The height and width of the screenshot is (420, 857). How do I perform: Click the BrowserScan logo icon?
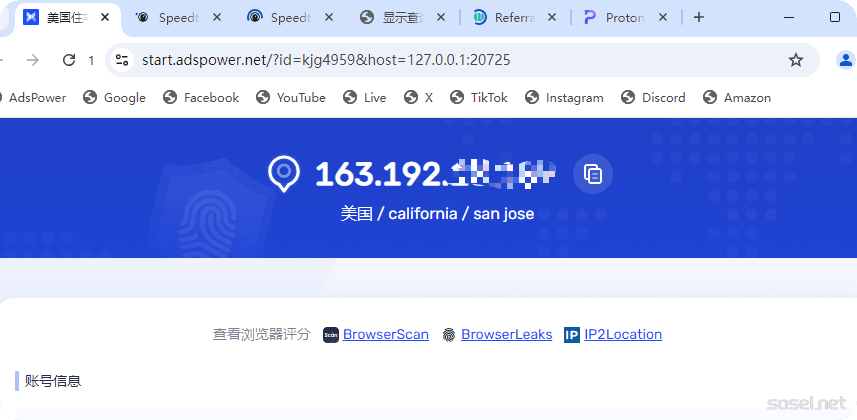point(331,335)
